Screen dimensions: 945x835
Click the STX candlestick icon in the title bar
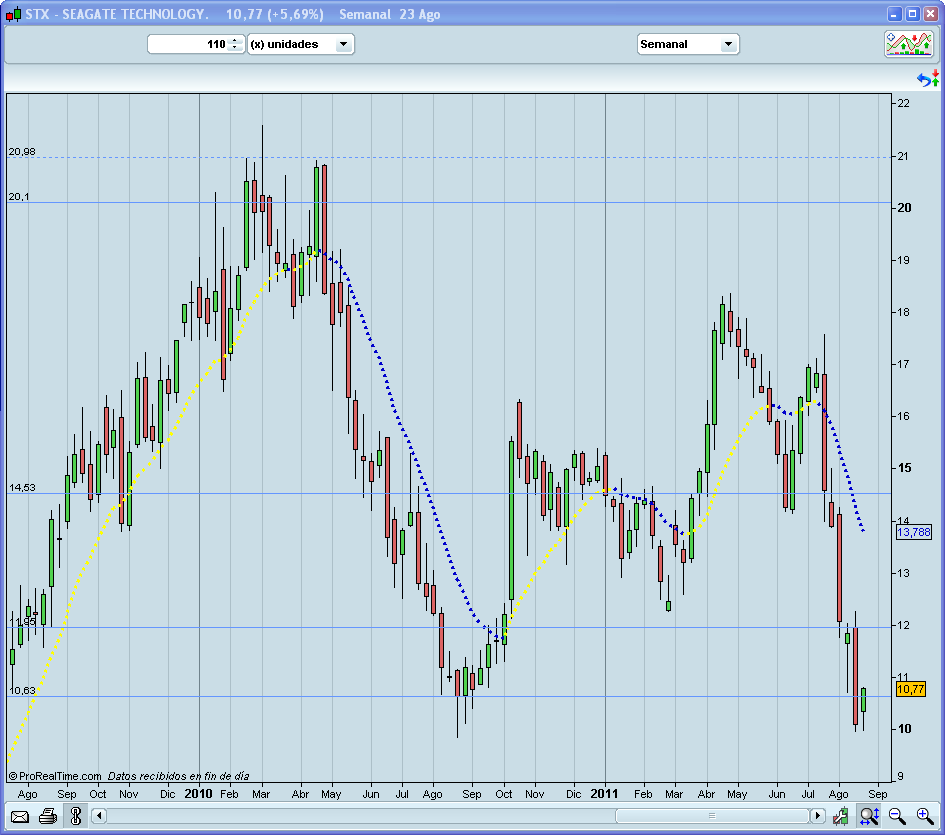(12, 14)
